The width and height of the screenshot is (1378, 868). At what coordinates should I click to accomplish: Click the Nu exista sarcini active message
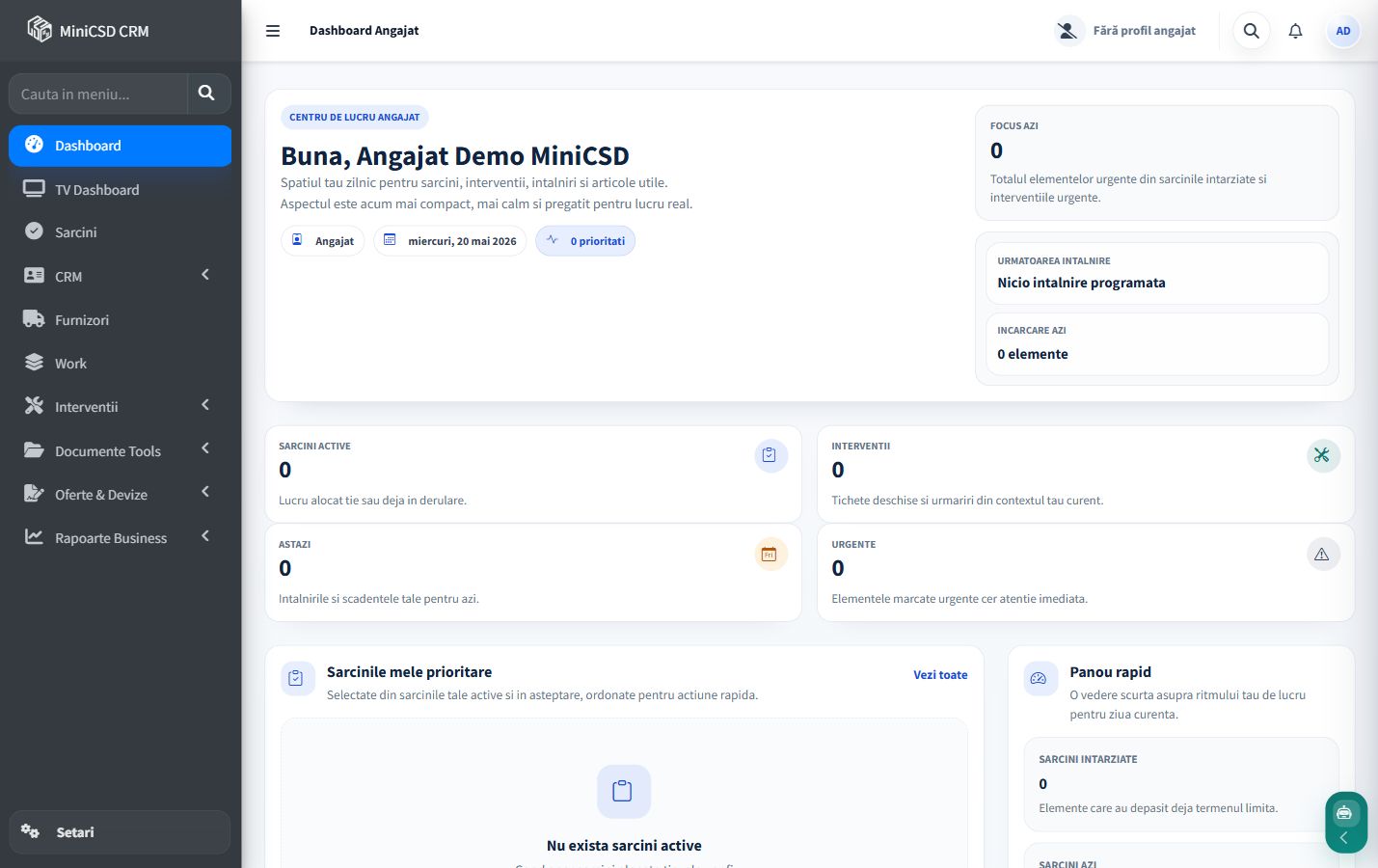pyautogui.click(x=624, y=846)
